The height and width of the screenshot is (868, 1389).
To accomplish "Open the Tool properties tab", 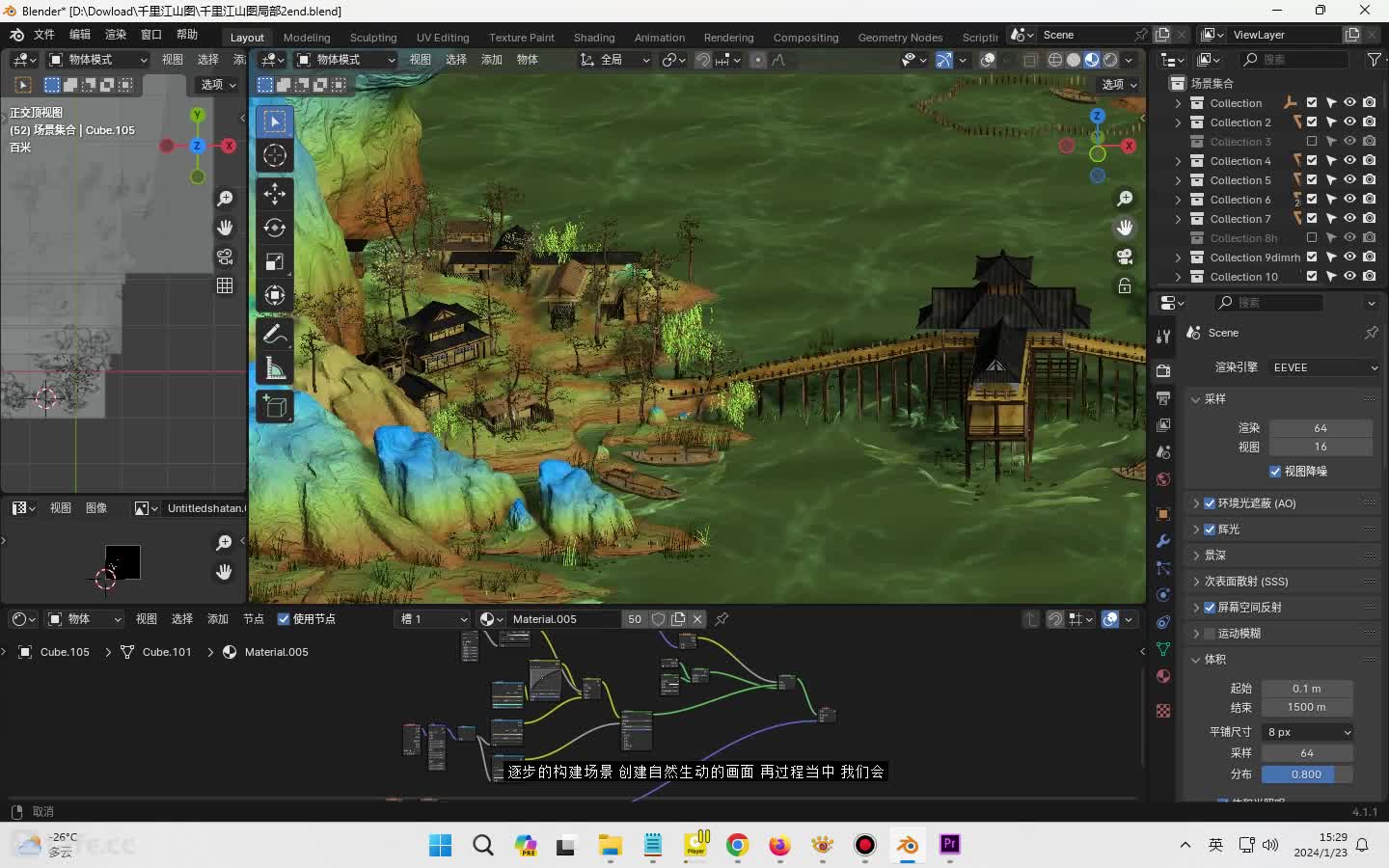I will tap(1163, 336).
